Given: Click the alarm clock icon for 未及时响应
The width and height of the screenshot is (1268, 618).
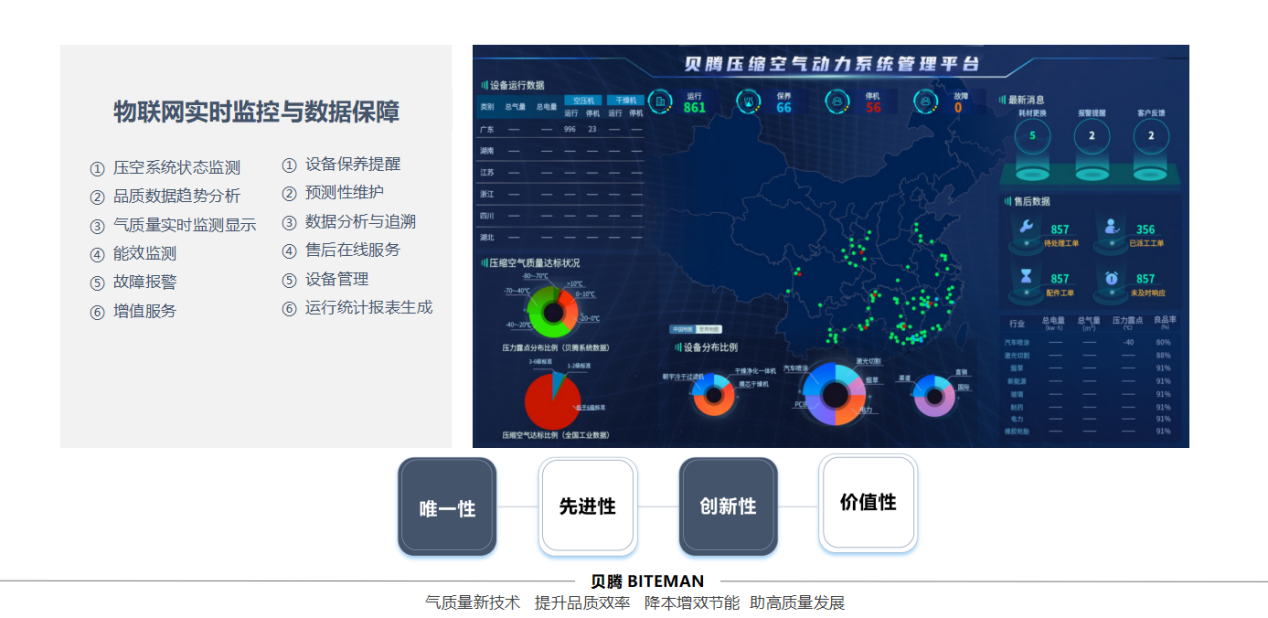Looking at the screenshot, I should 1111,277.
